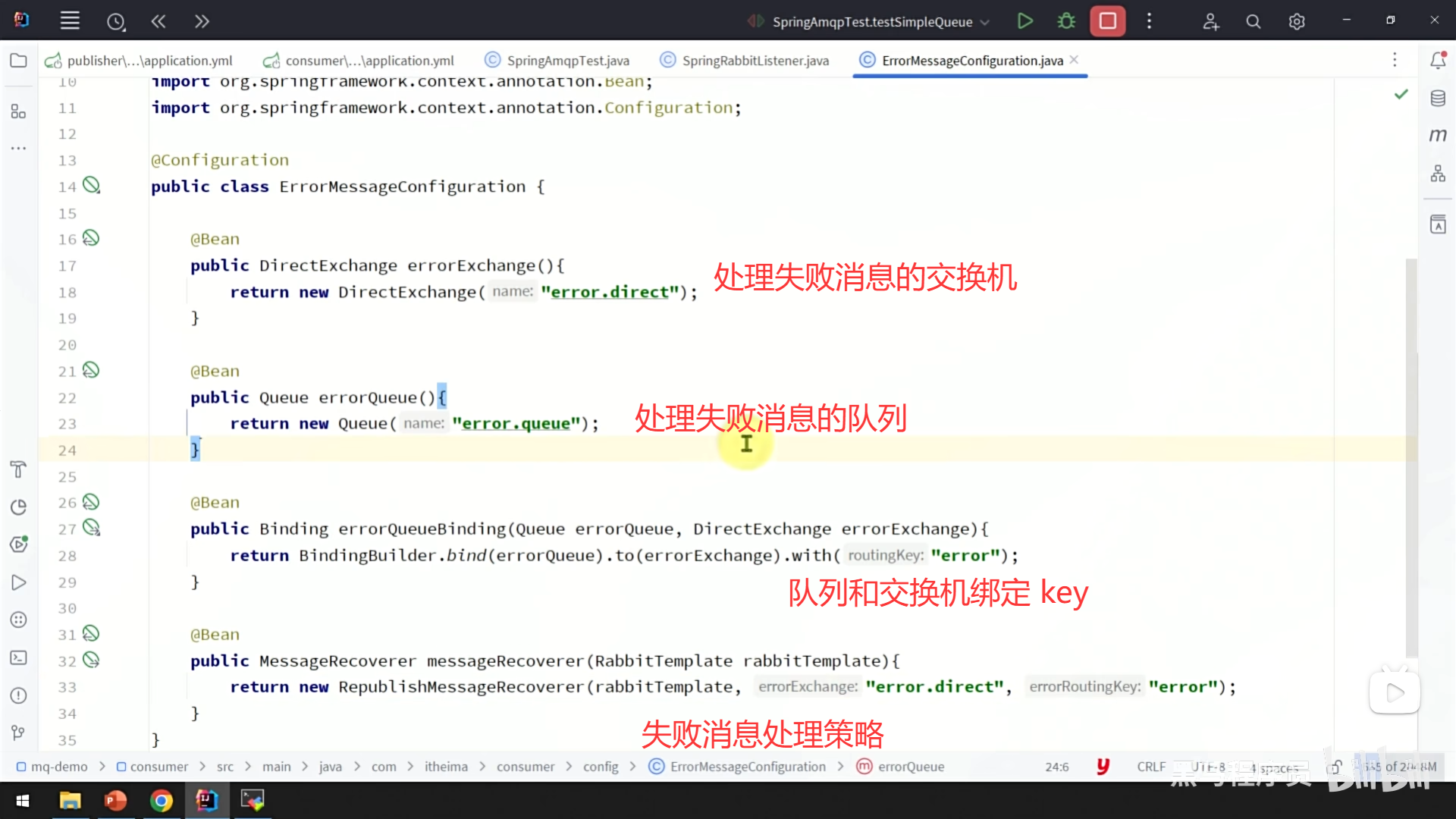Click bean gutter icon on line 16
This screenshot has height=819, width=1456.
point(91,238)
